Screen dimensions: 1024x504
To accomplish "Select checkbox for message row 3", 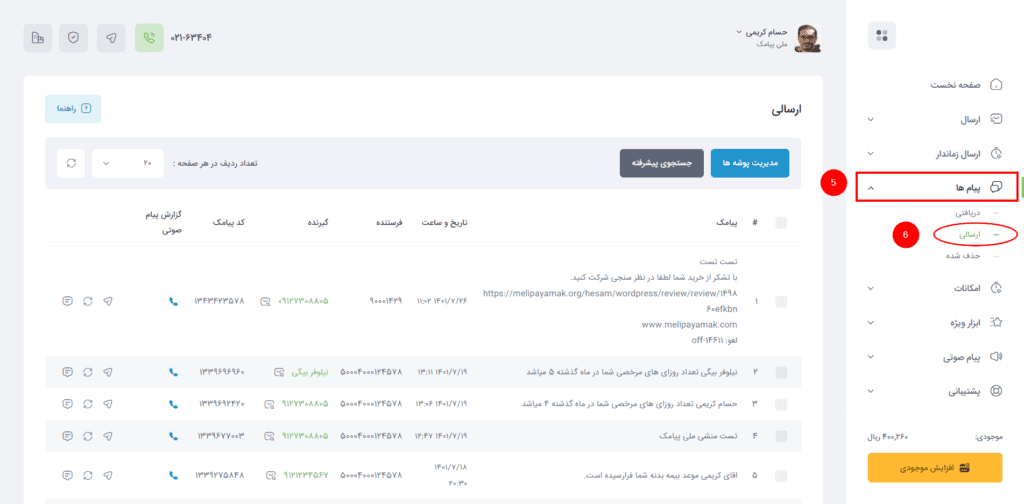I will pos(781,404).
